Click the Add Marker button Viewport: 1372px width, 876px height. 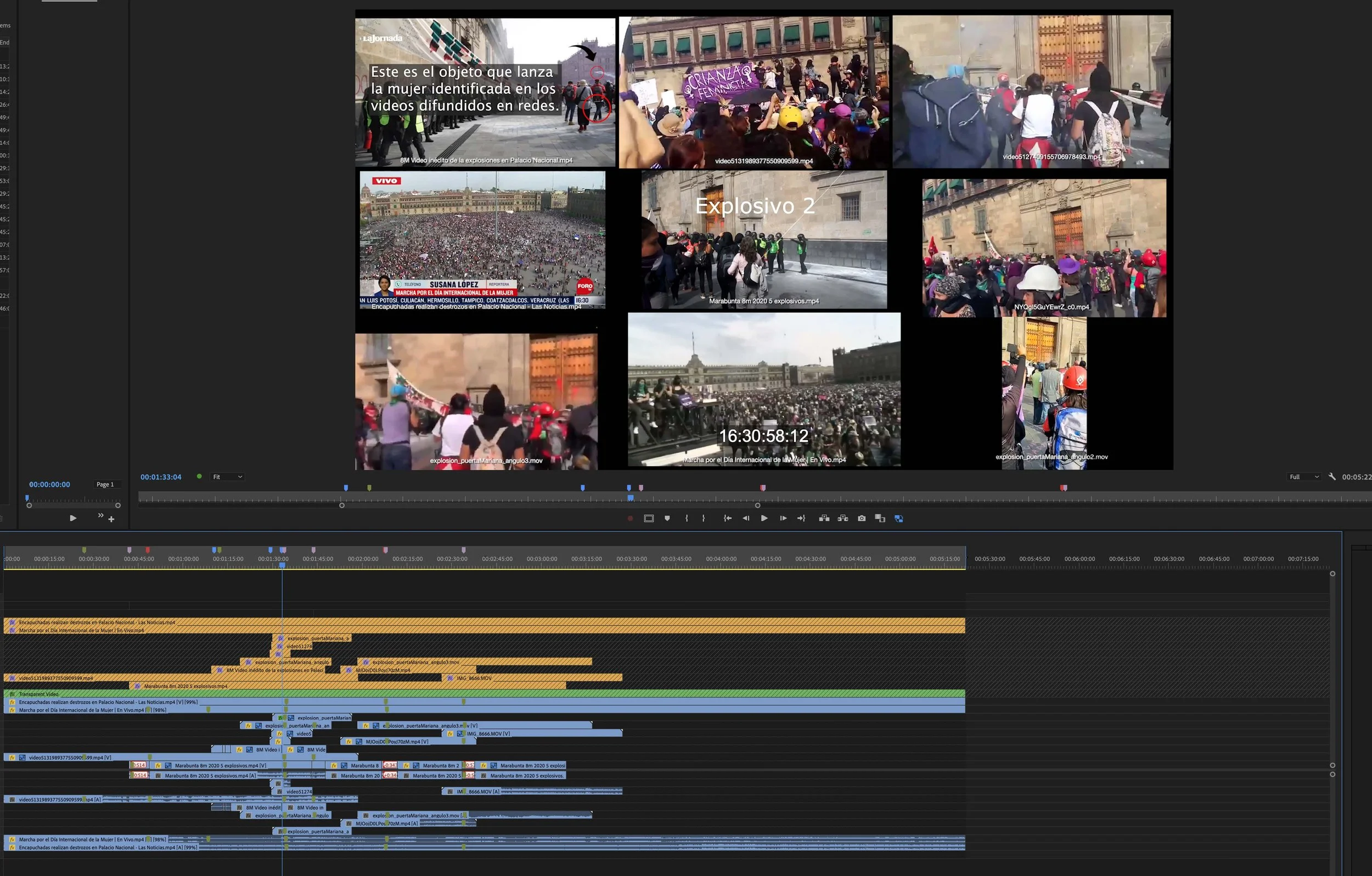(x=667, y=518)
